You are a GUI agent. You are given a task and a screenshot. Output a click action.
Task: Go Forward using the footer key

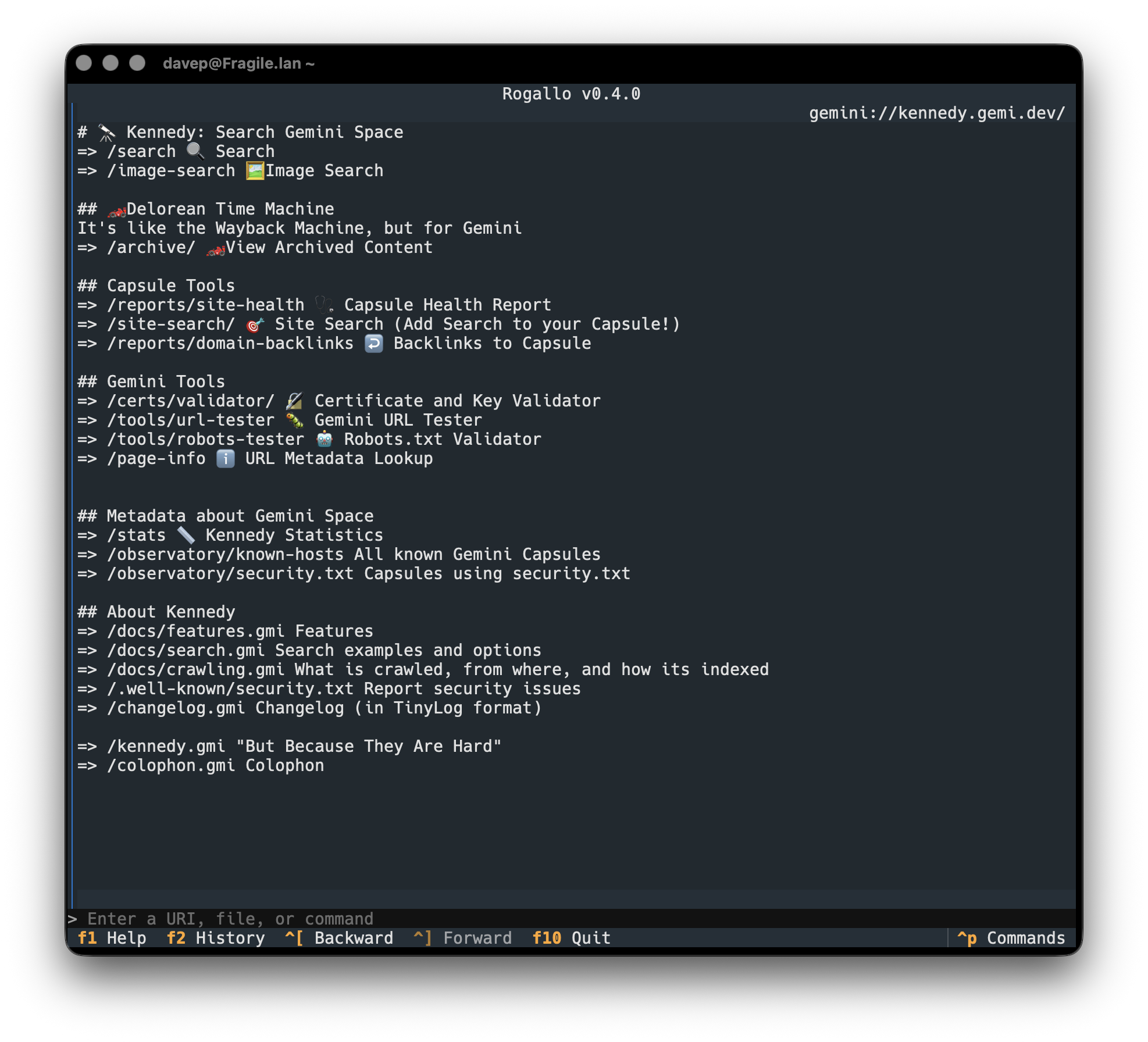[x=463, y=938]
